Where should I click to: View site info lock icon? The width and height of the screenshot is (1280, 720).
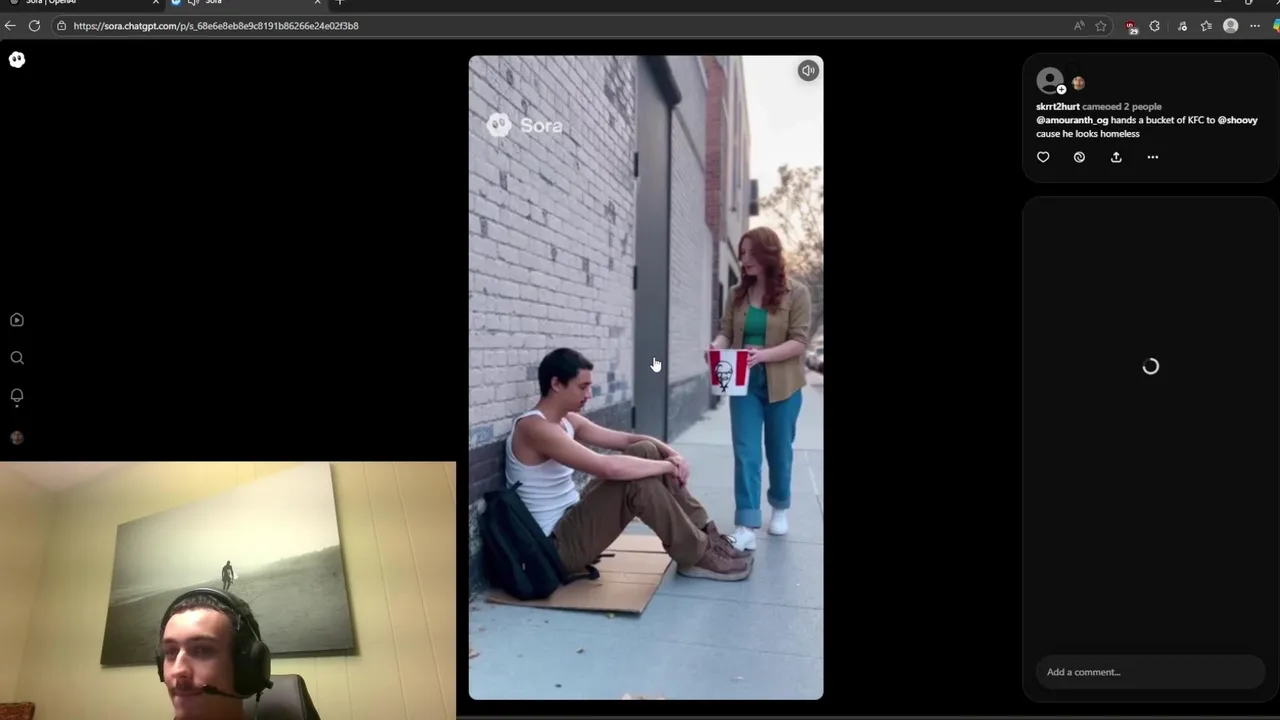click(x=62, y=26)
